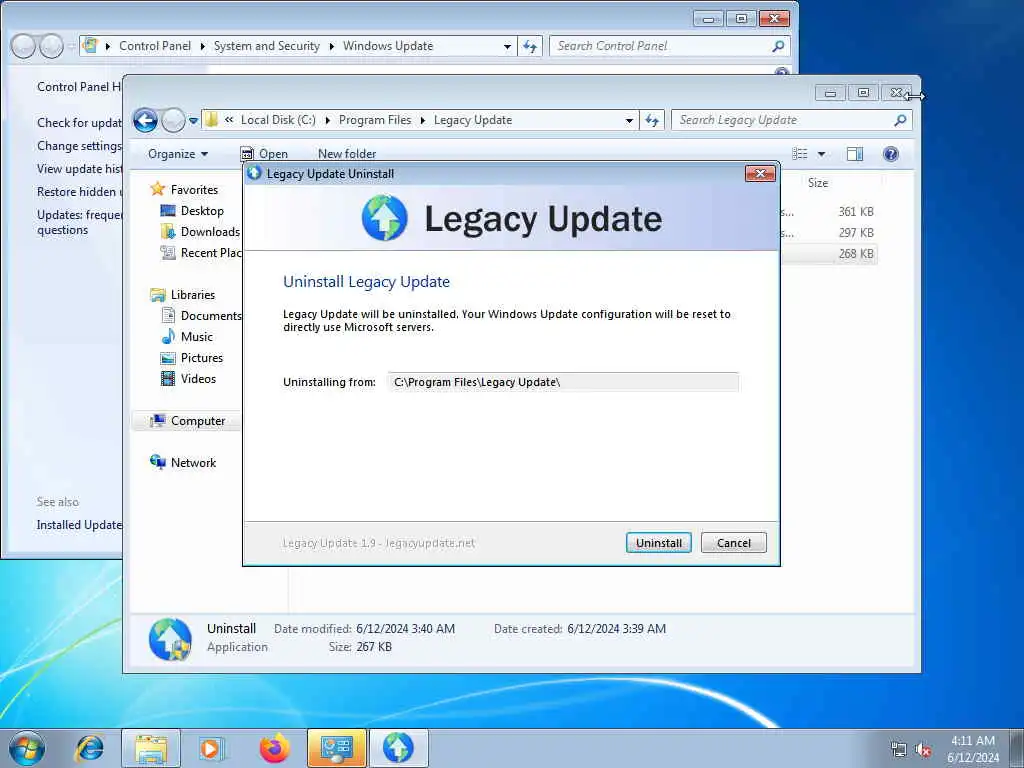Open the Music library
Screen dimensions: 1024x768
point(197,337)
